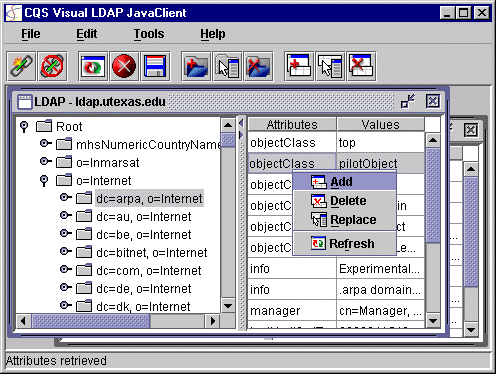The height and width of the screenshot is (374, 496).
Task: Open the Help menu
Action: tap(213, 34)
